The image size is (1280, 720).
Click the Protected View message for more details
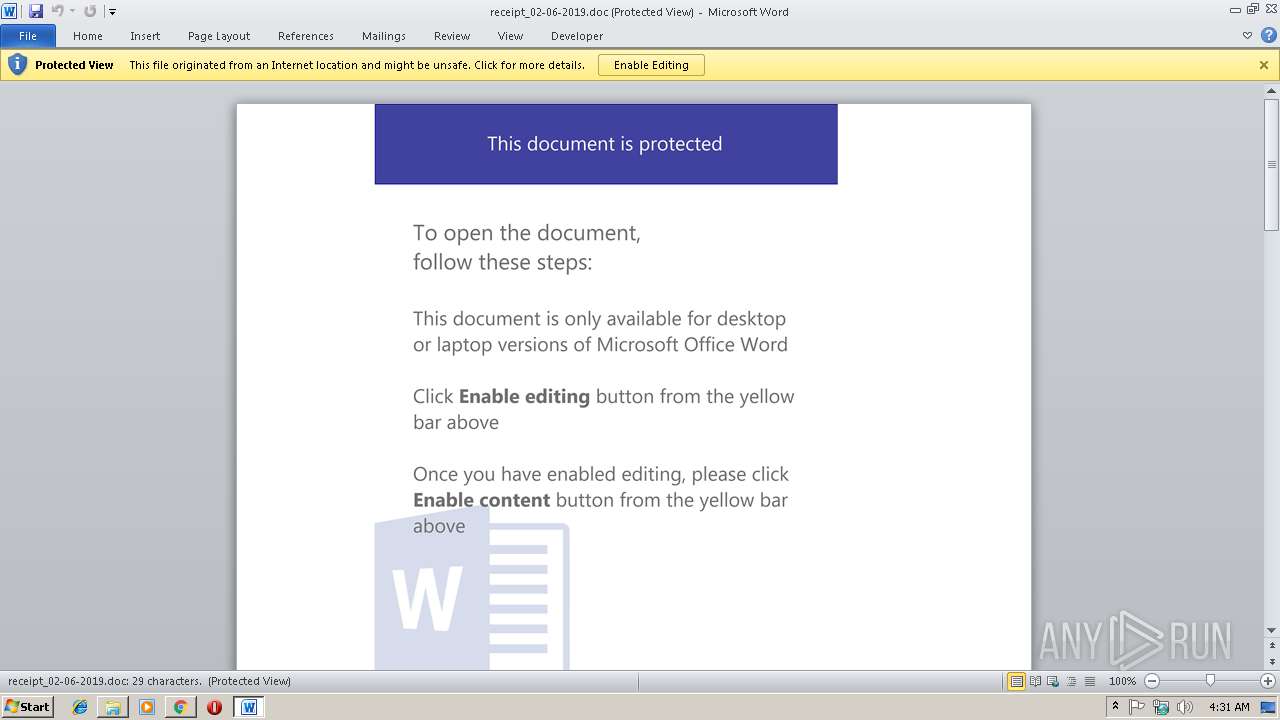357,65
